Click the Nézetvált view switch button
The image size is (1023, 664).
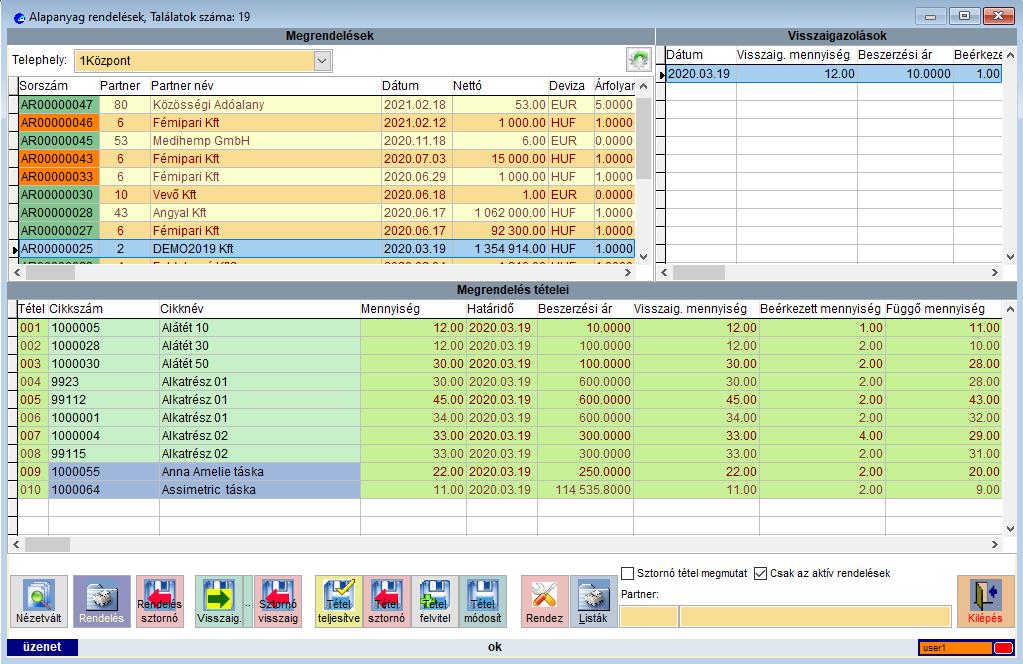[x=38, y=601]
